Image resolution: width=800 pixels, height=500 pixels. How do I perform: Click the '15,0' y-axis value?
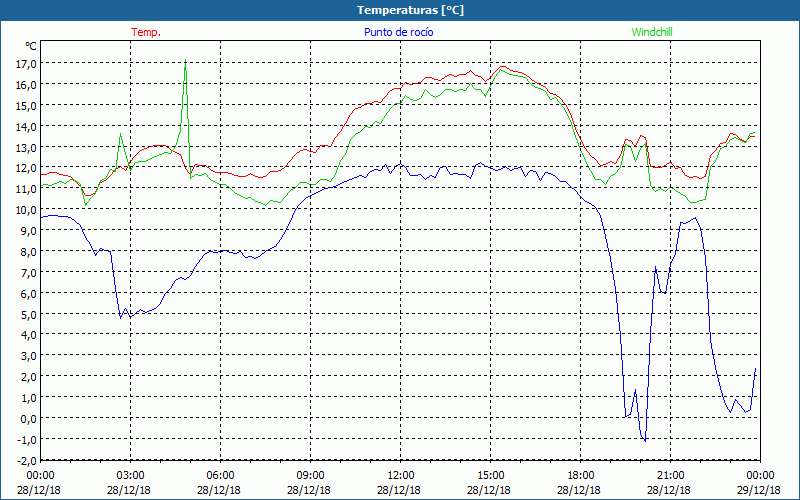pyautogui.click(x=26, y=105)
